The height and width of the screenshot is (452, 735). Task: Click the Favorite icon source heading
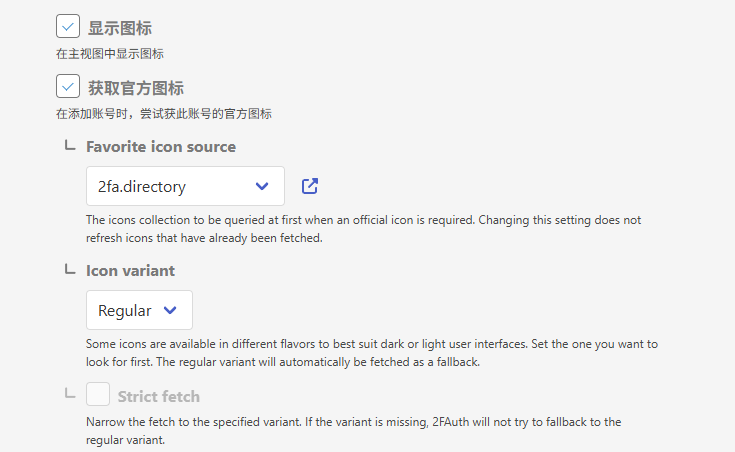coord(161,147)
